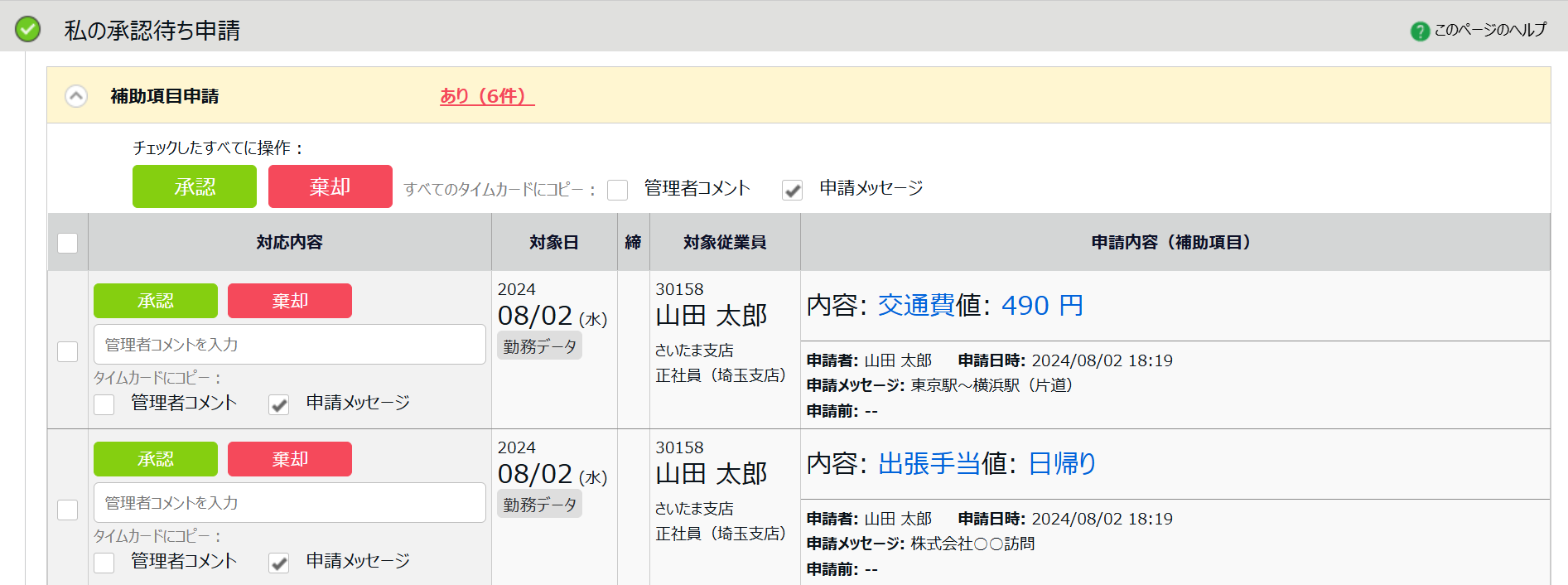Reject the 出張手当 日帰り request

(x=290, y=459)
